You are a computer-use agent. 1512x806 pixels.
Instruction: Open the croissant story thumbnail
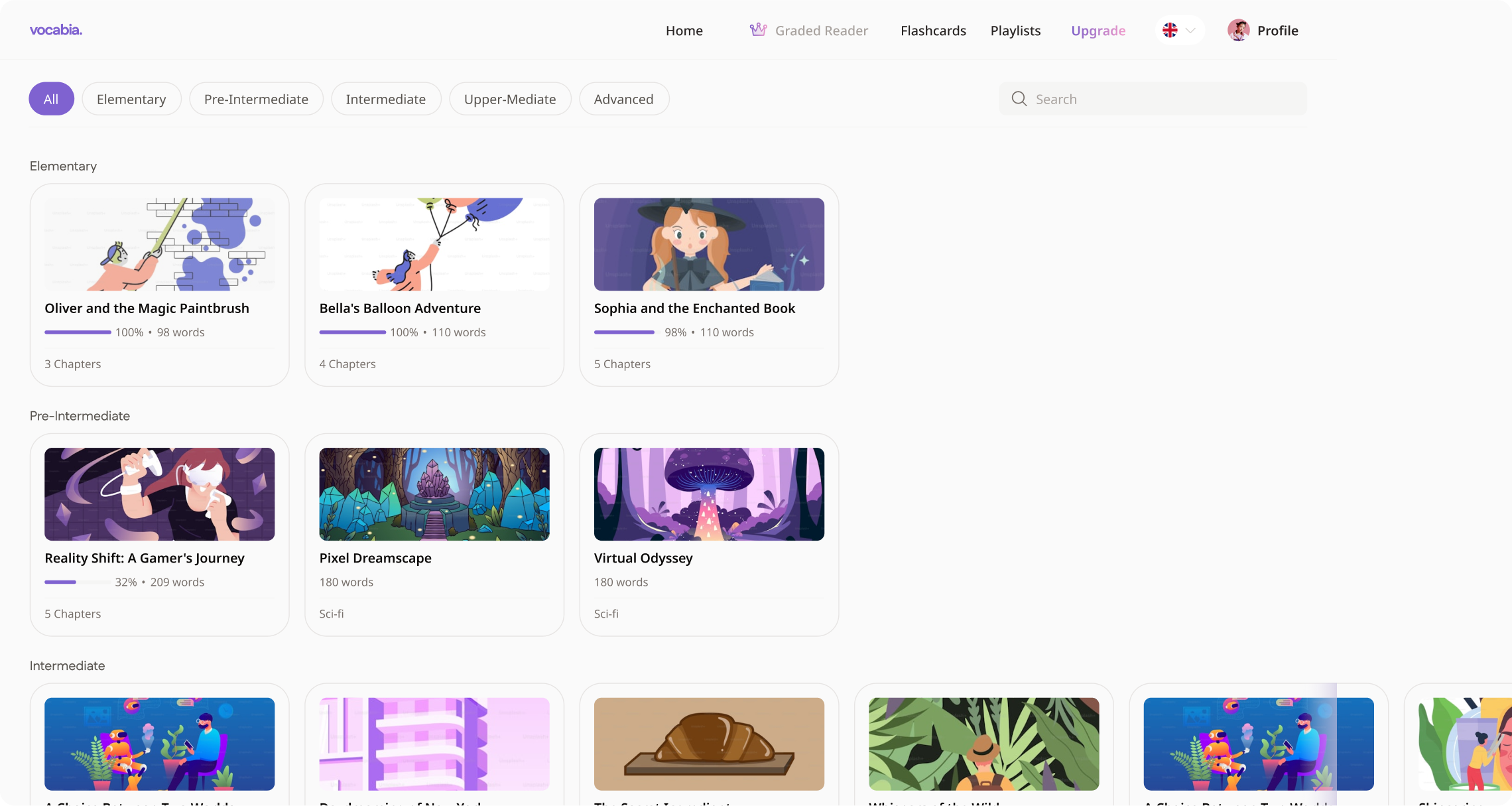(x=709, y=744)
